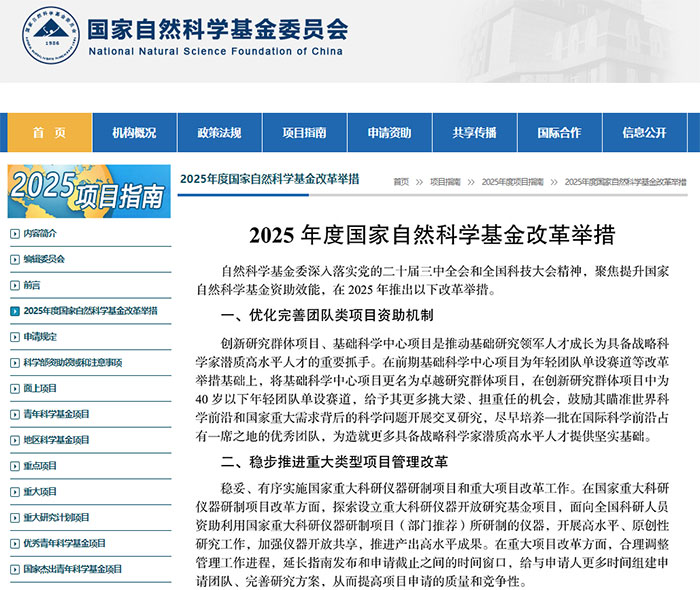700x590 pixels.
Task: Click the large article title 2025 年度国家自然科学基金改革举措
Action: (432, 235)
